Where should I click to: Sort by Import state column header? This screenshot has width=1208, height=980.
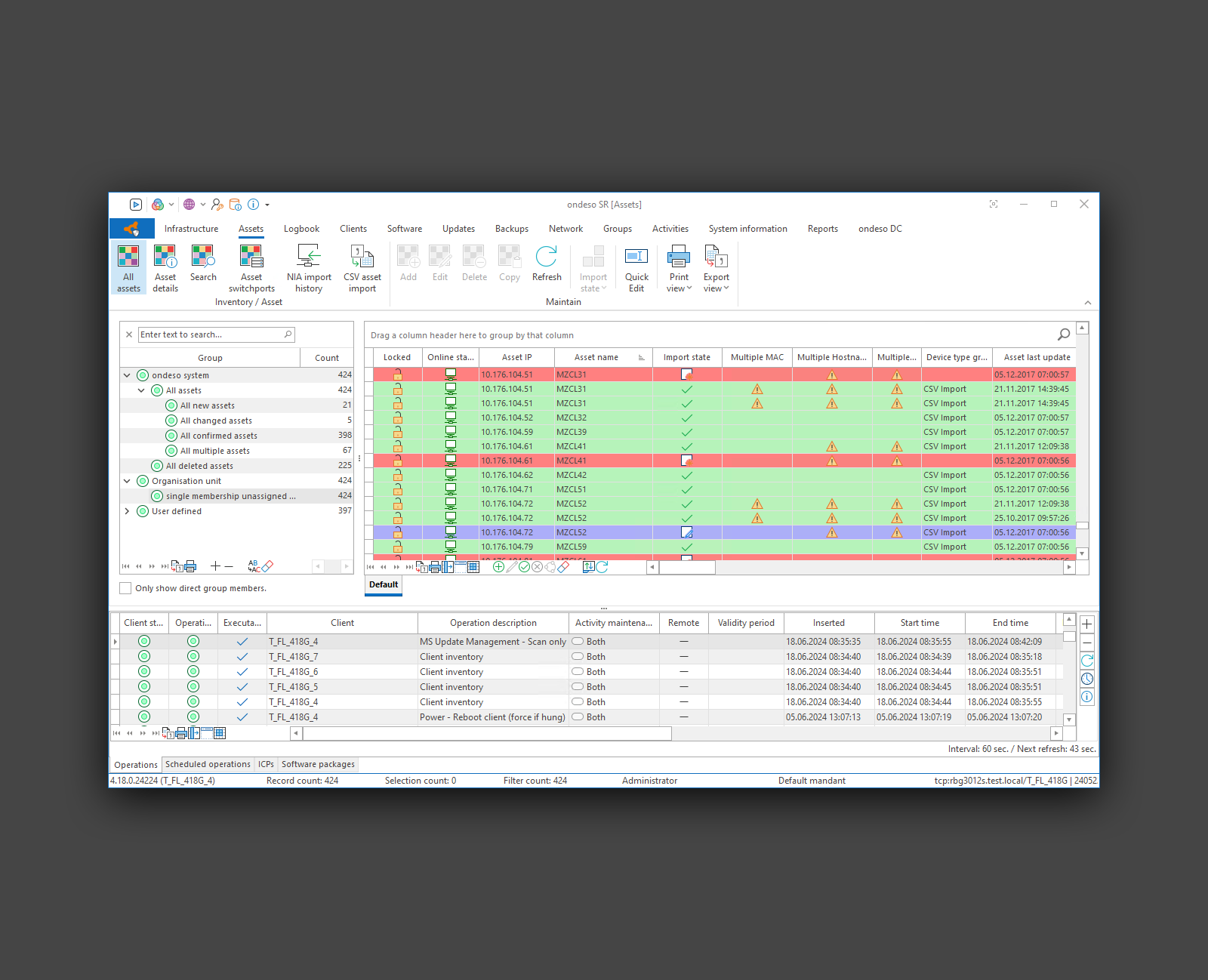(687, 357)
